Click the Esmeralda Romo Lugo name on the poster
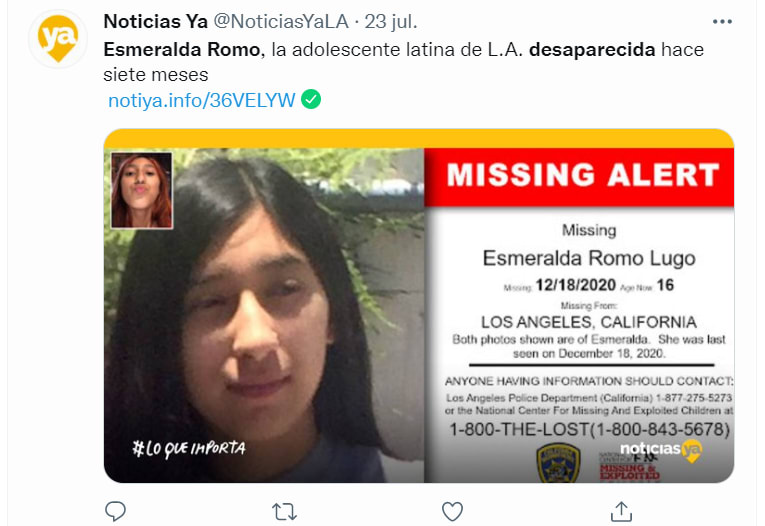Viewport: 765px width, 526px height. [x=589, y=258]
